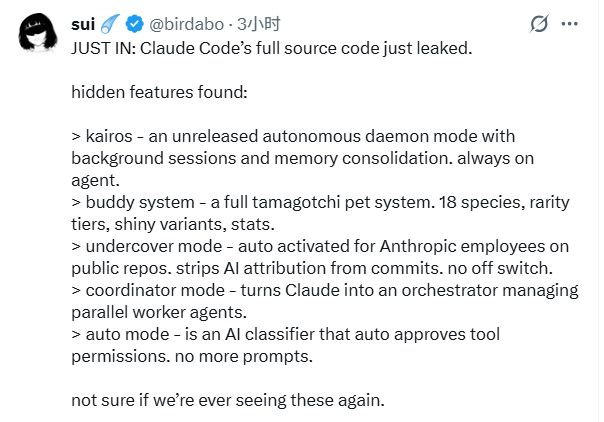Open the sui profile avatar
Viewport: 604px width, 422px height.
click(37, 38)
